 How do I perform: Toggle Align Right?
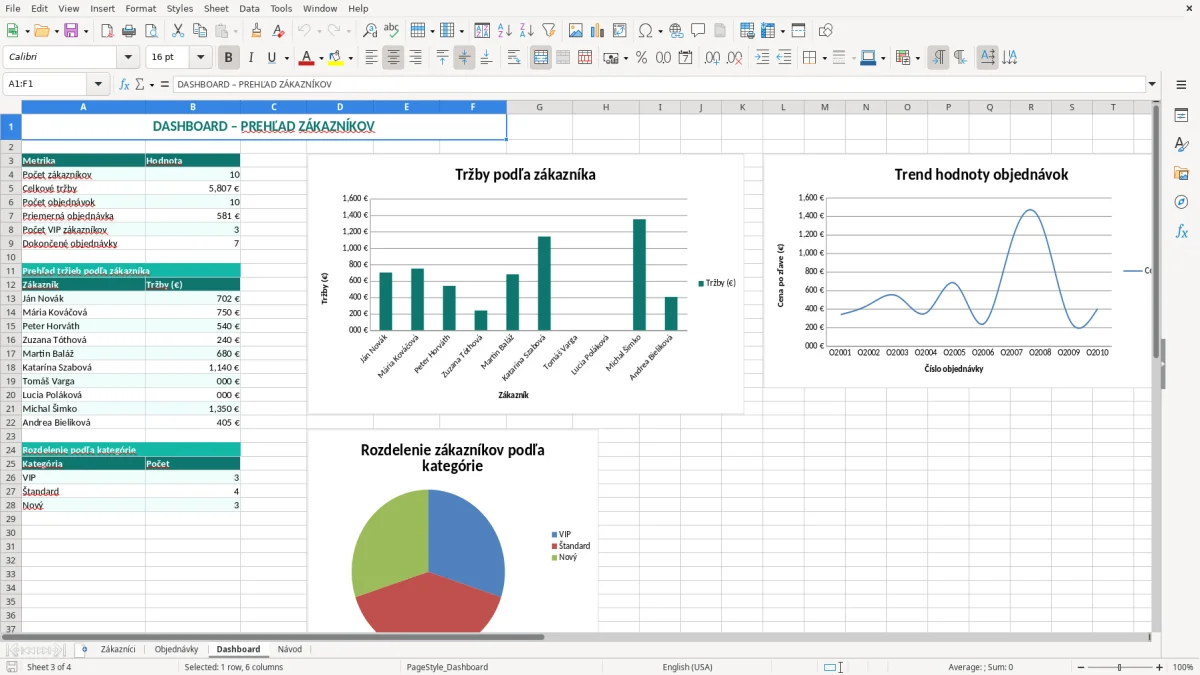[x=415, y=58]
